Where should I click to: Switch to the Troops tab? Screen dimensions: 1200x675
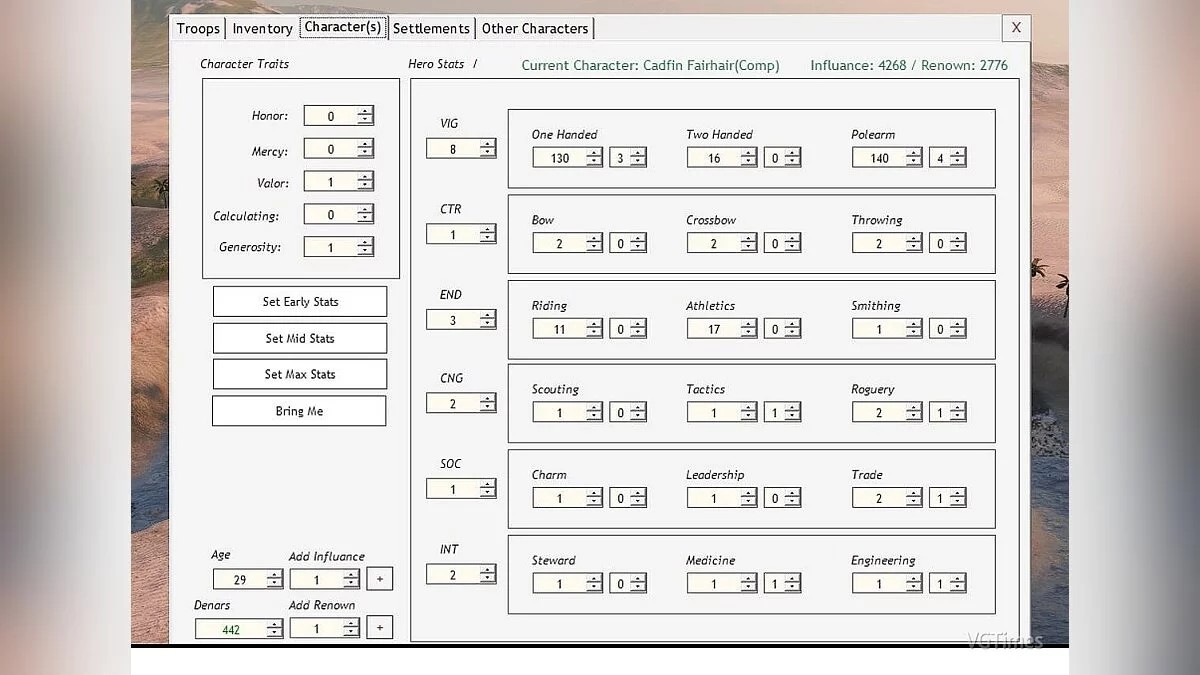(198, 28)
